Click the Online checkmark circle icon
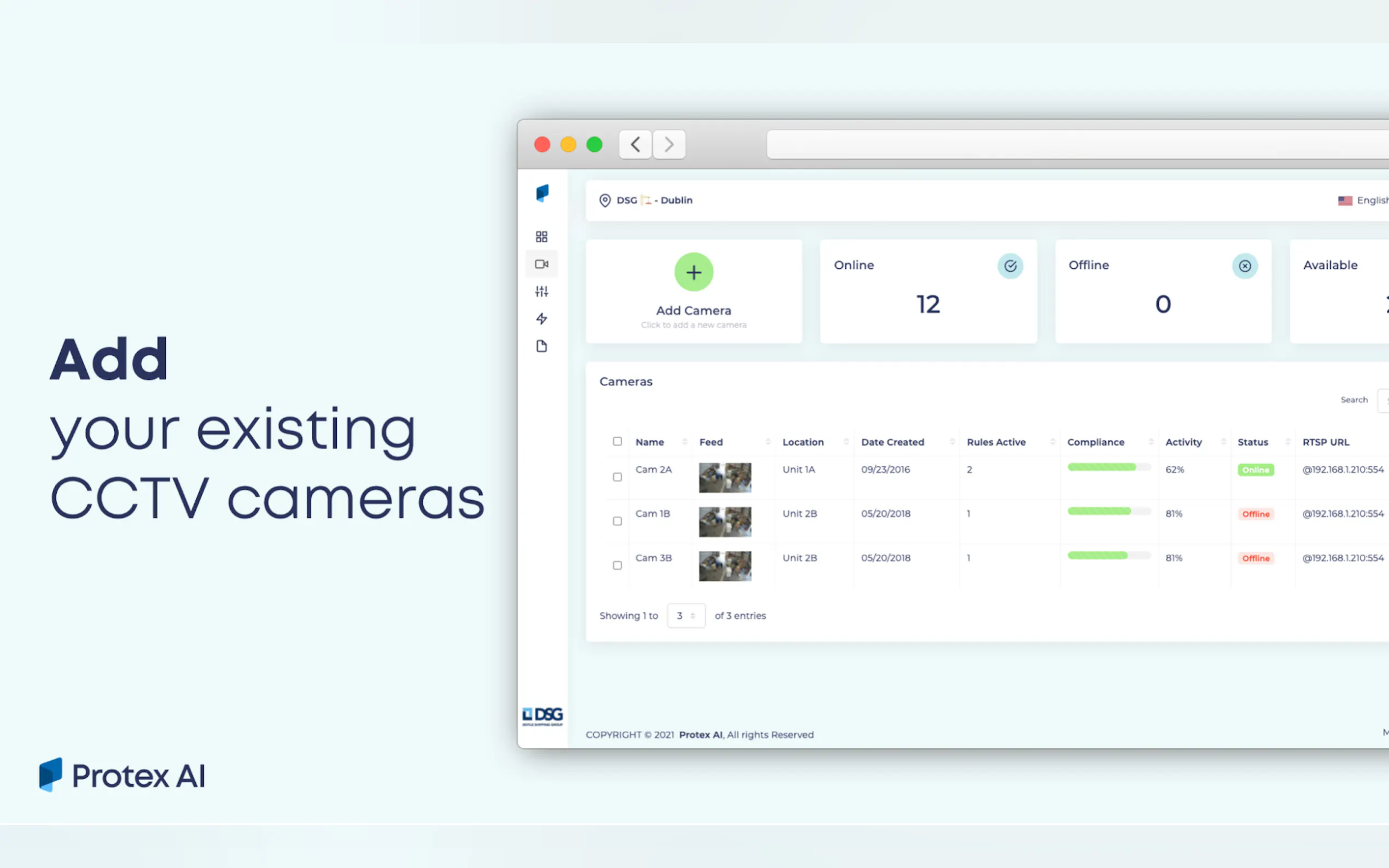The image size is (1389, 868). [1009, 266]
